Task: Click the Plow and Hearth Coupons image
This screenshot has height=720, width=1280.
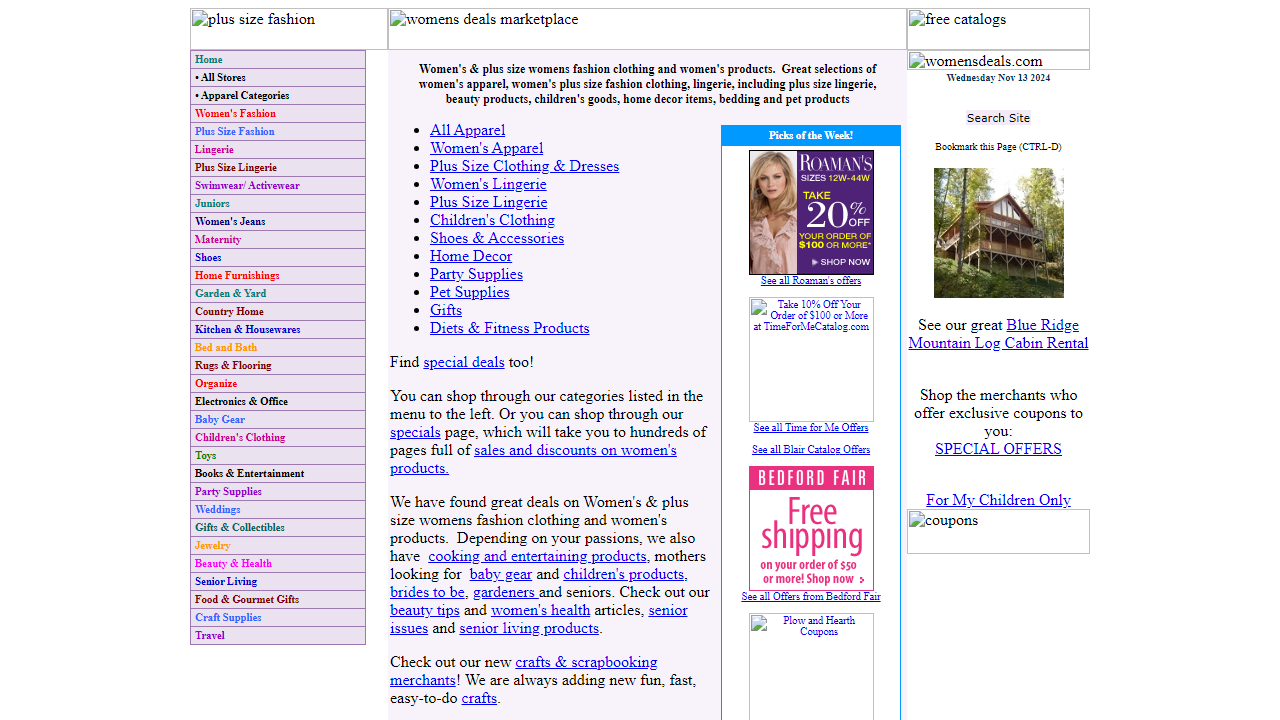Action: coord(811,665)
